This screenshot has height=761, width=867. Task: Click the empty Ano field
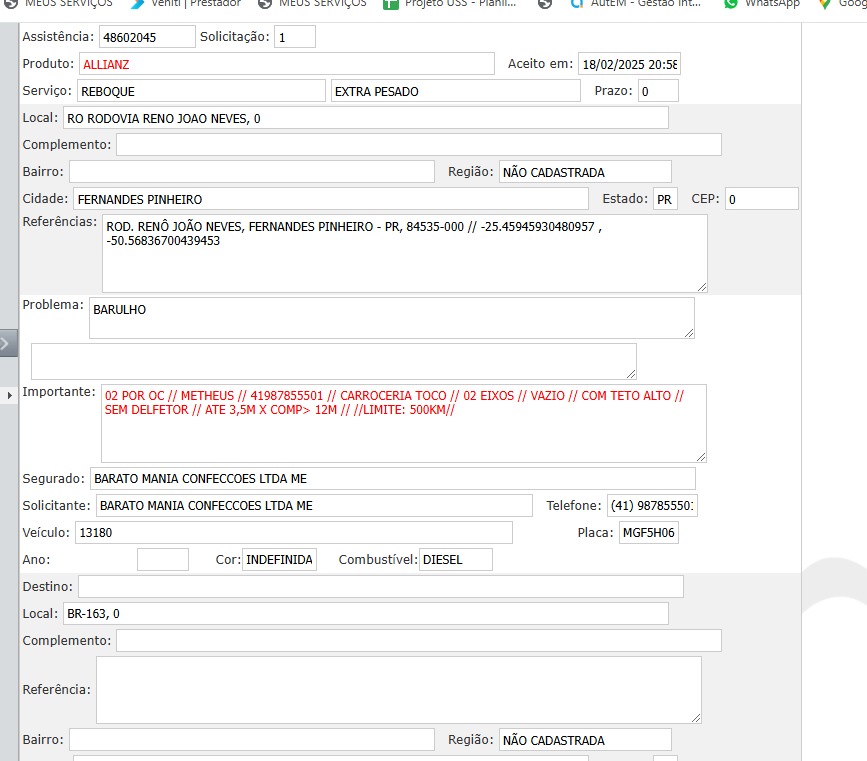(163, 560)
